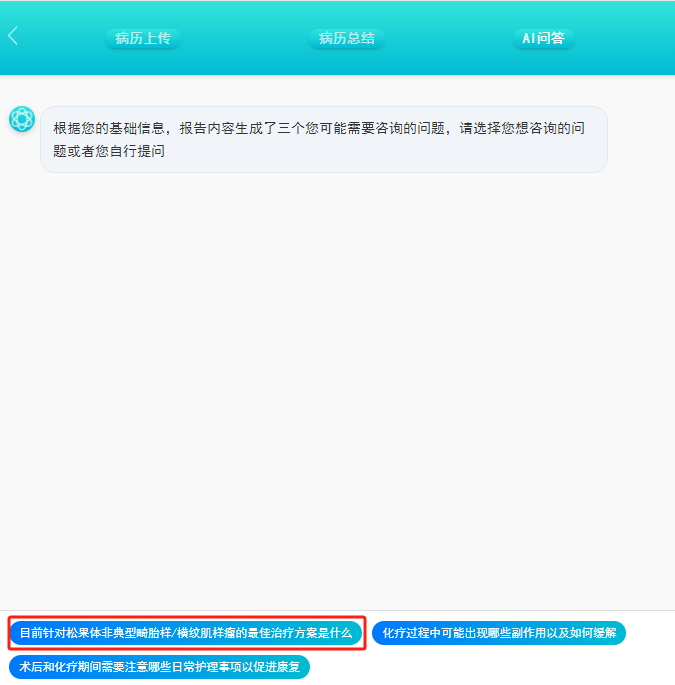
Task: Tap the post-surgery daily care suggestion chip
Action: (x=160, y=666)
